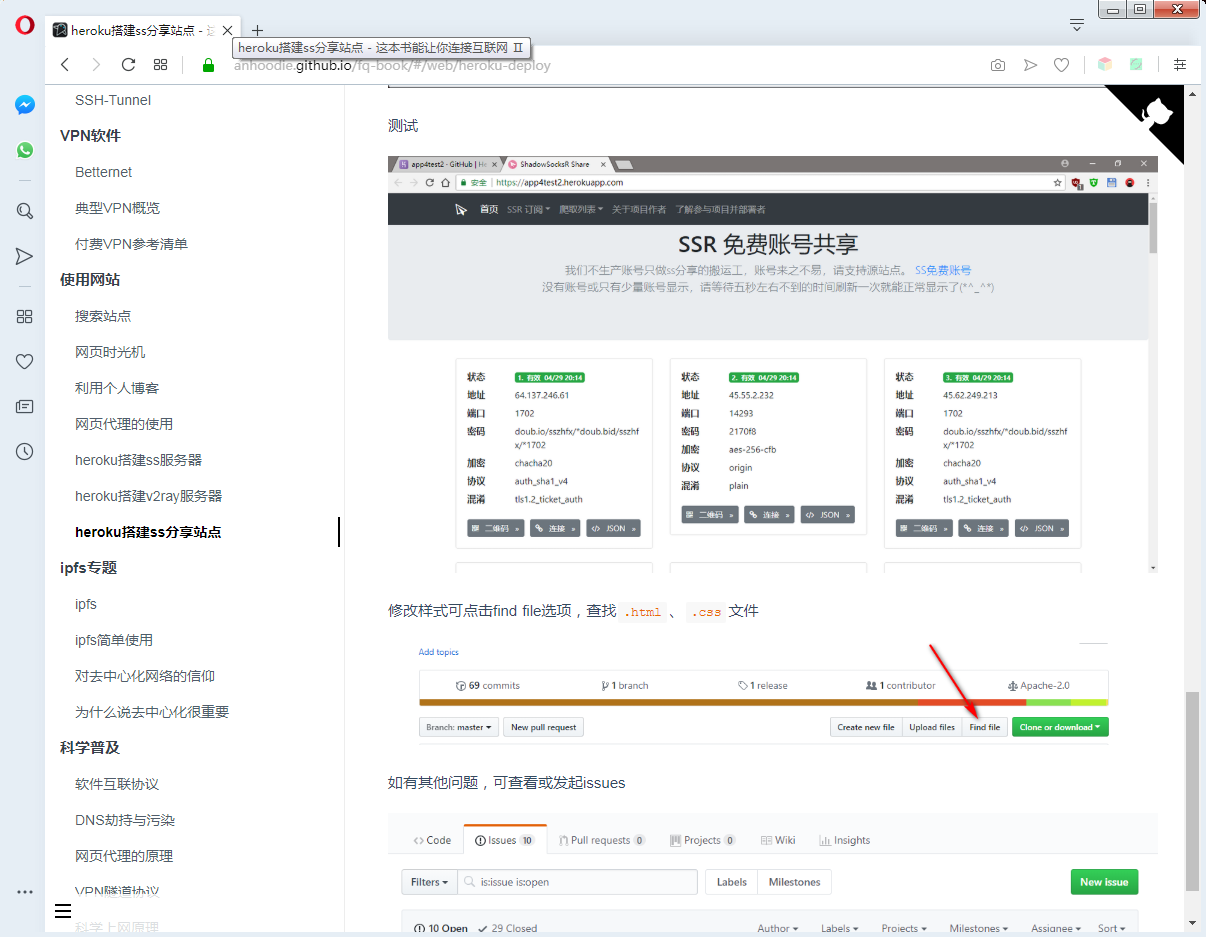This screenshot has width=1206, height=937.
Task: Click the SSR sharing site screenshot
Action: [773, 365]
